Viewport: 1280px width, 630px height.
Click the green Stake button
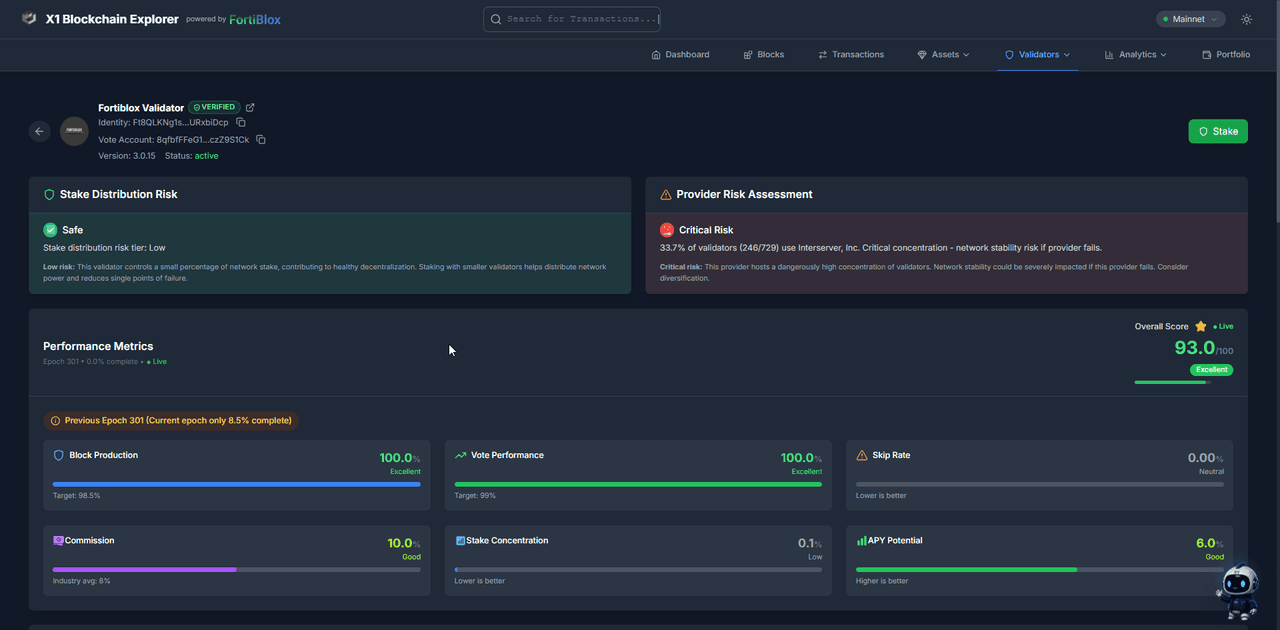1218,131
